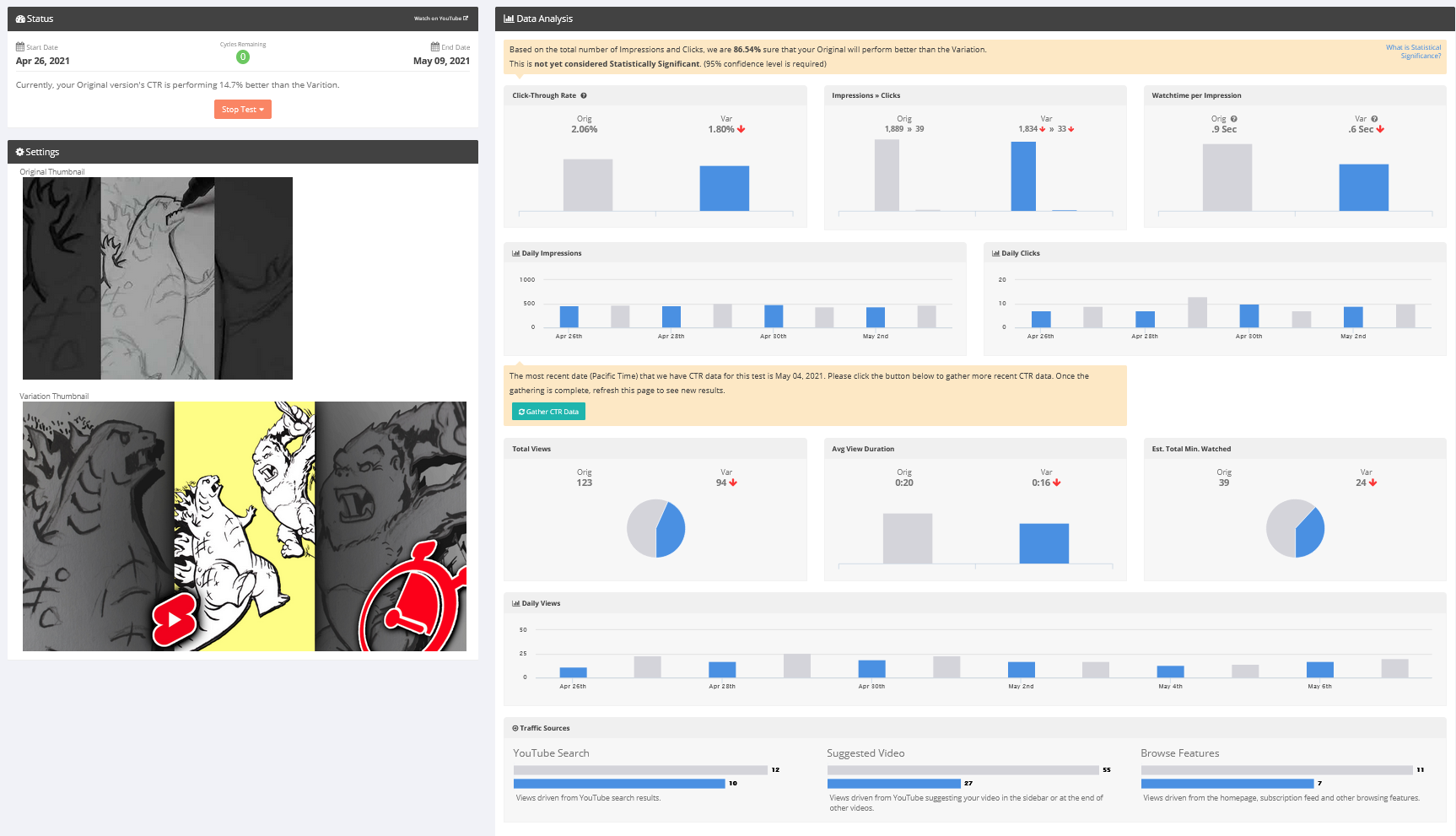Screen dimensions: 1456x836
Task: Click red arrow next to Var 24 minutes
Action: [1373, 483]
